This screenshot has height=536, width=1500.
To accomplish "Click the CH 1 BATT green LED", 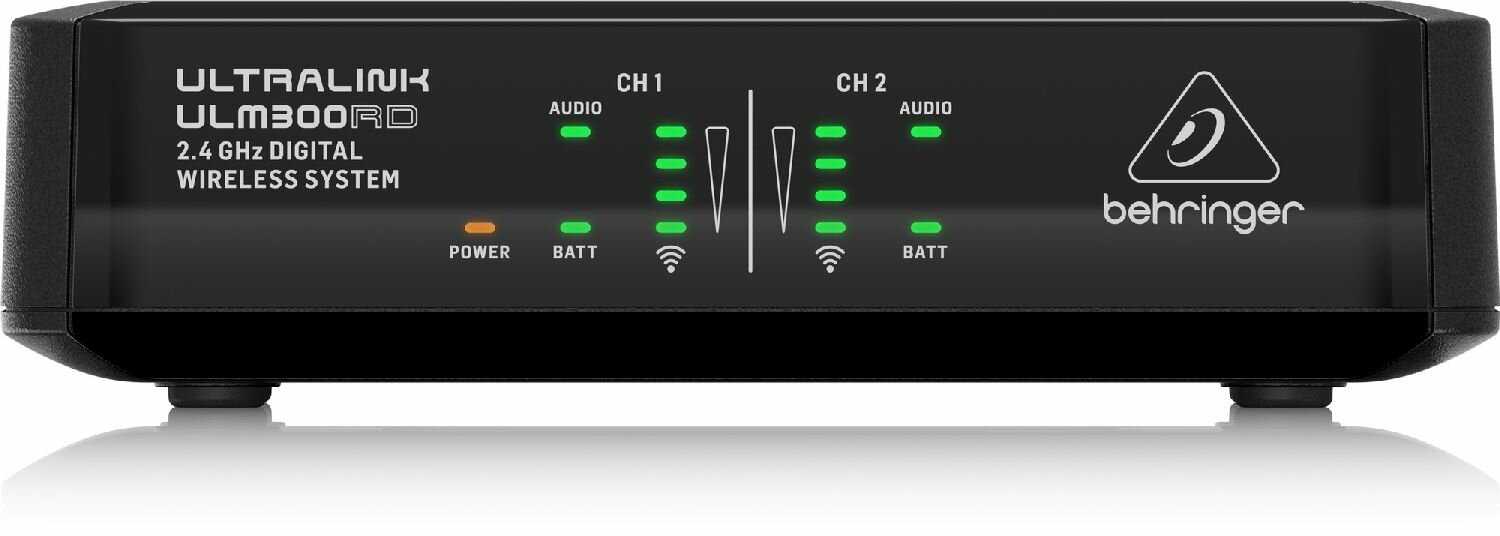I will point(575,228).
